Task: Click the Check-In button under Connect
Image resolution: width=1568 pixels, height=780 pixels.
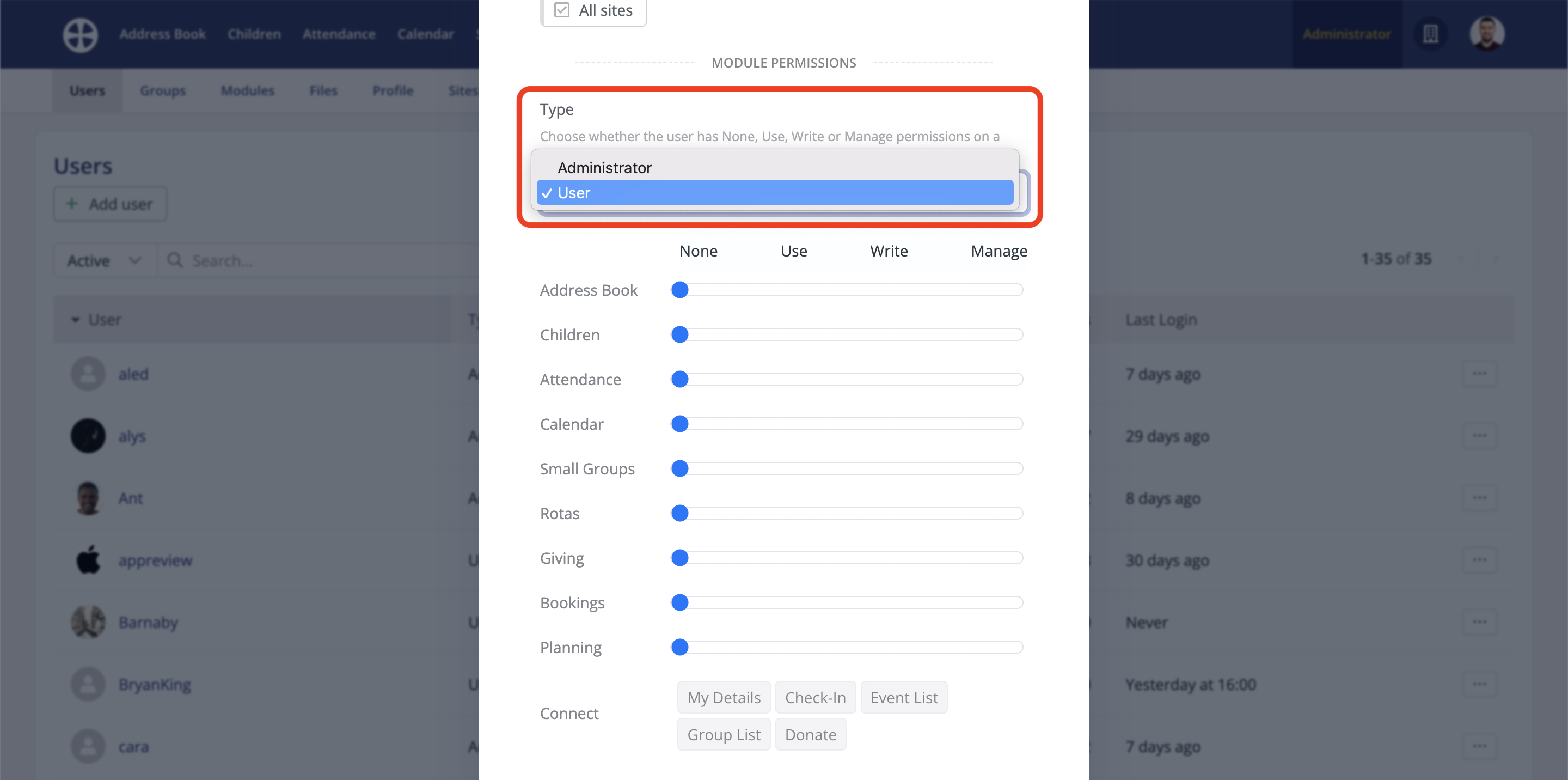Action: tap(815, 697)
